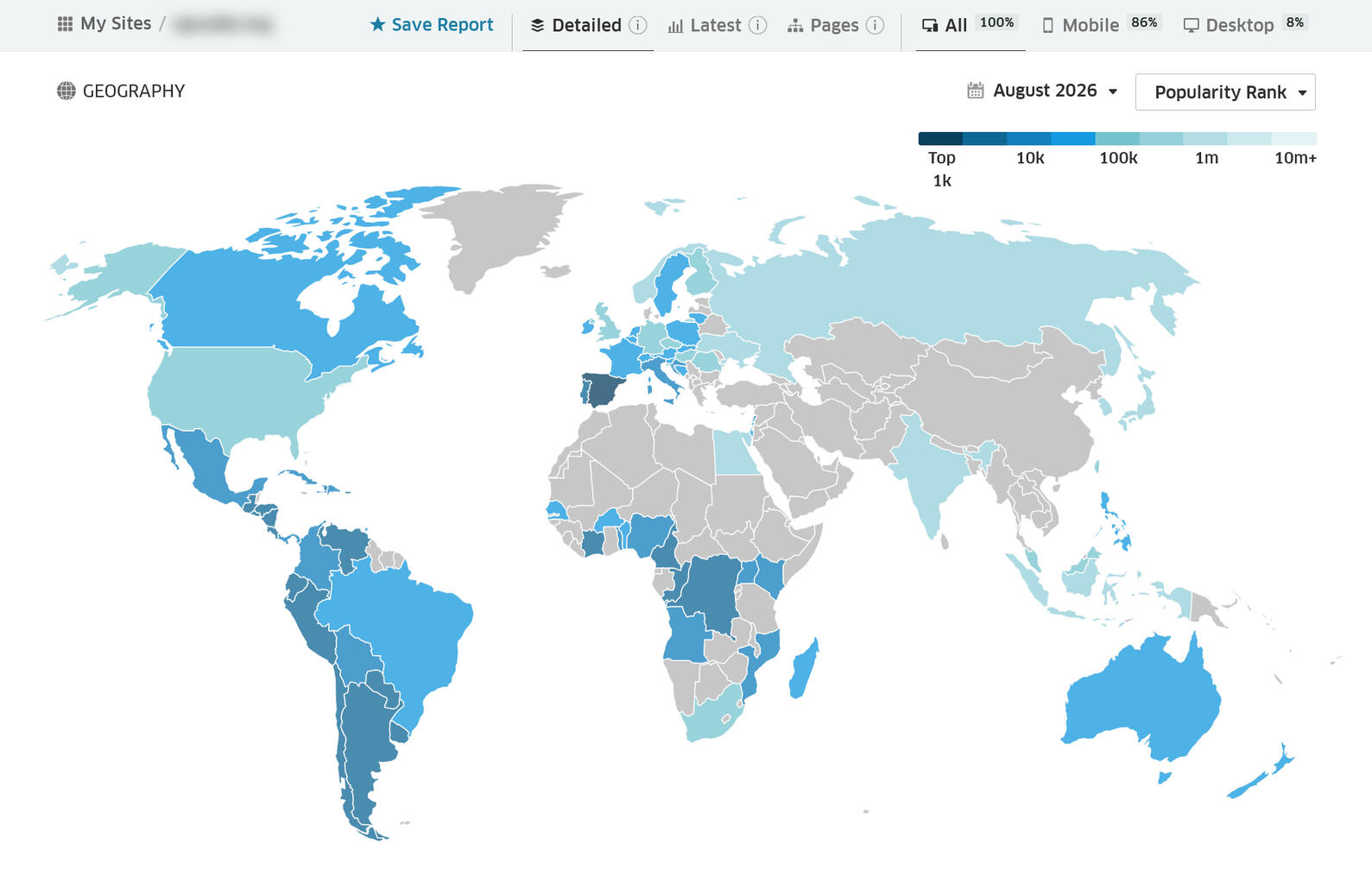Screen dimensions: 1372x889
Task: Switch to the Pages tab
Action: (x=835, y=25)
